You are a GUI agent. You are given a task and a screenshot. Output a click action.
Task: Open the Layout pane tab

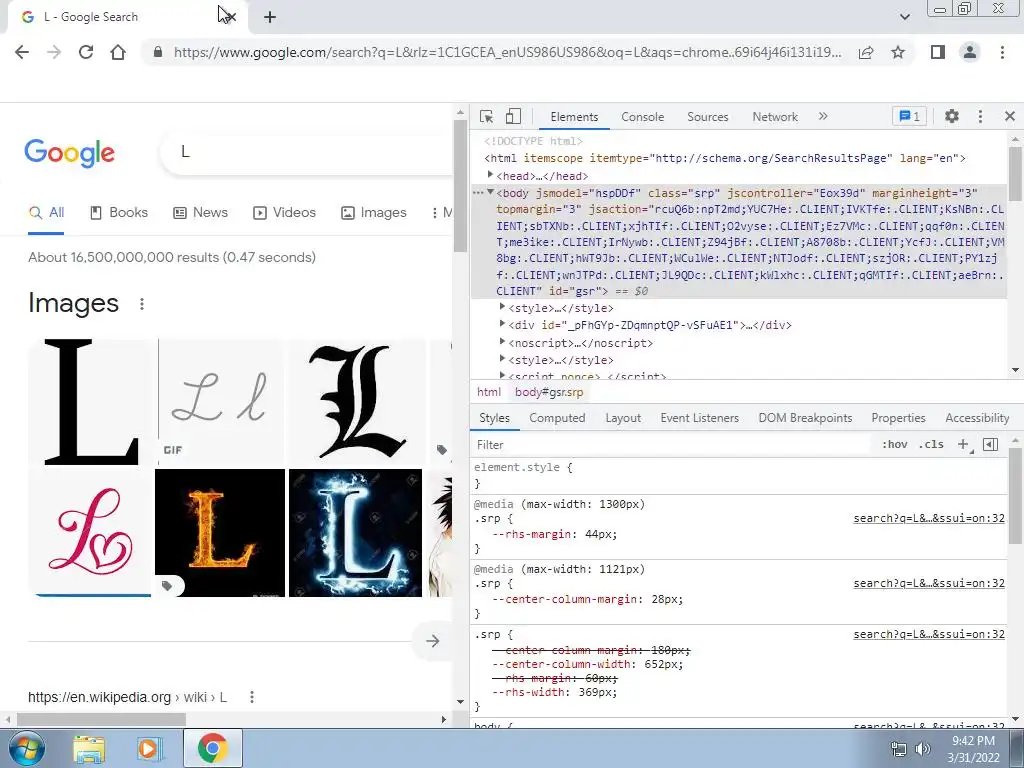623,418
